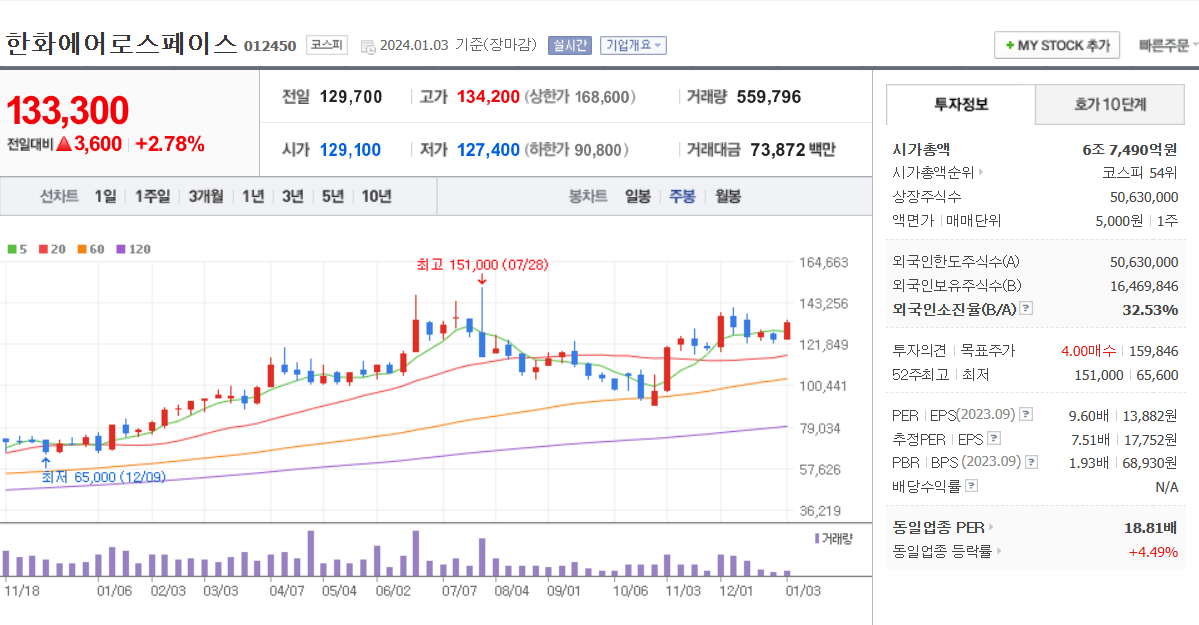Open help icon next to PBR BPS (2023.09)
The width and height of the screenshot is (1199, 625).
point(1032,462)
